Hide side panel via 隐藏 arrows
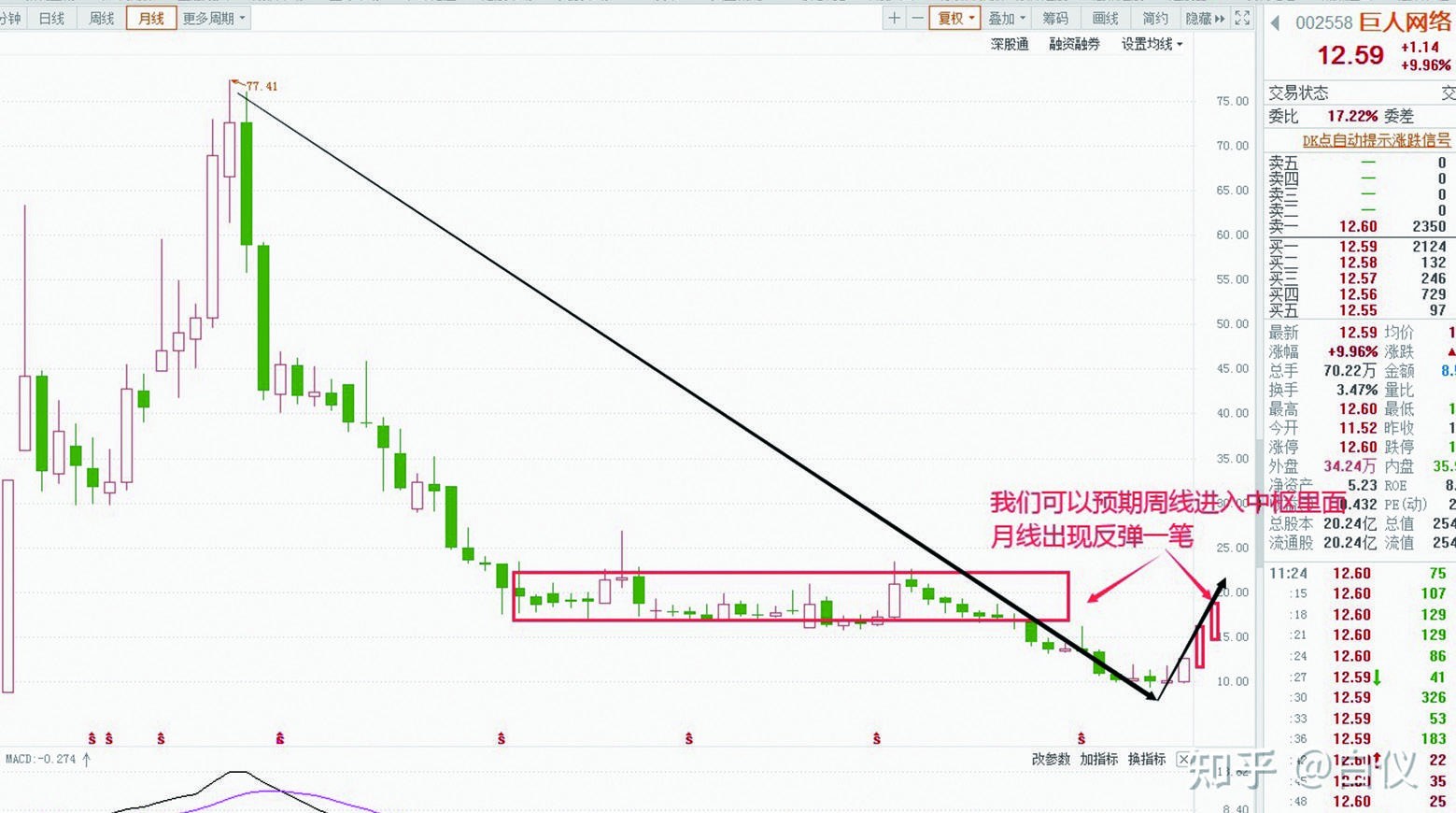Screen dimensions: 1456x813 coord(1205,18)
